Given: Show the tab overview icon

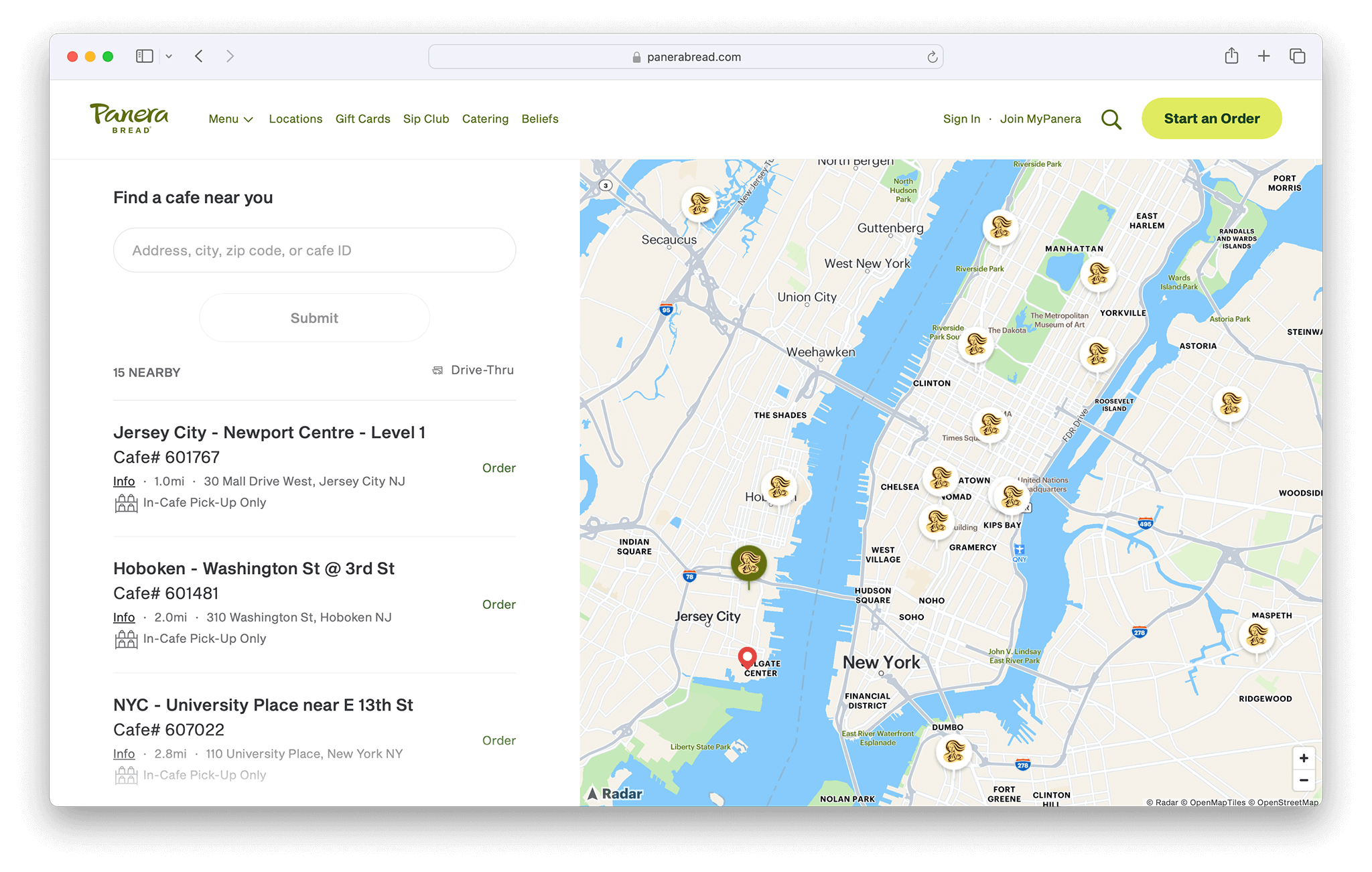Looking at the screenshot, I should tap(1297, 56).
